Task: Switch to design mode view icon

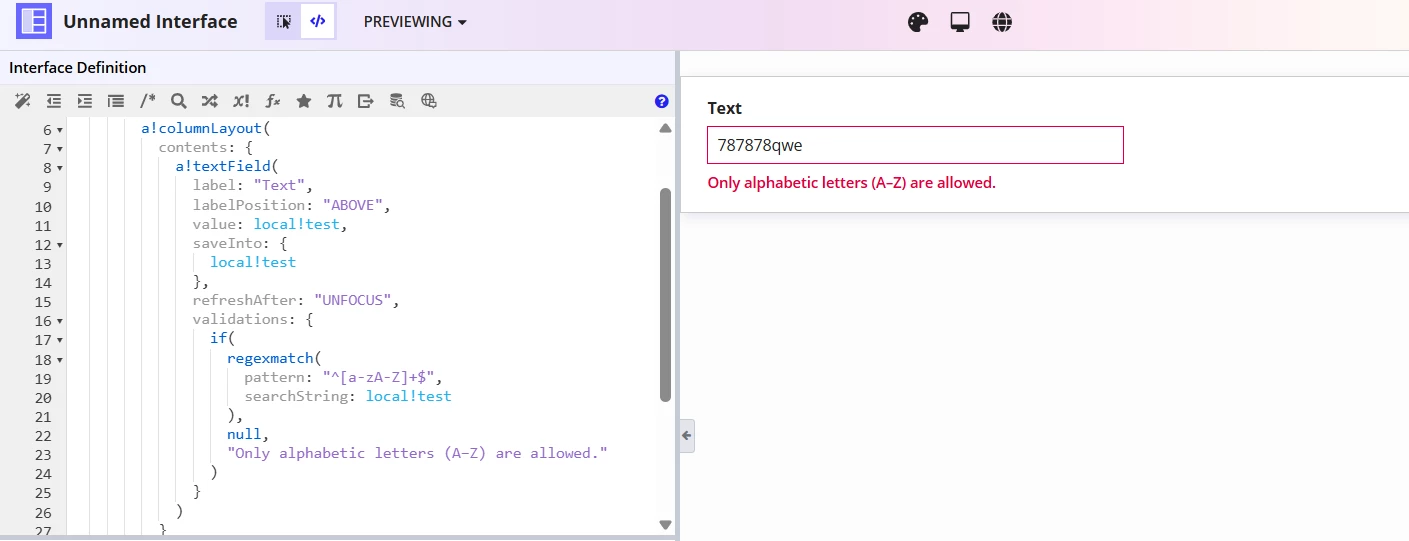Action: click(x=283, y=21)
